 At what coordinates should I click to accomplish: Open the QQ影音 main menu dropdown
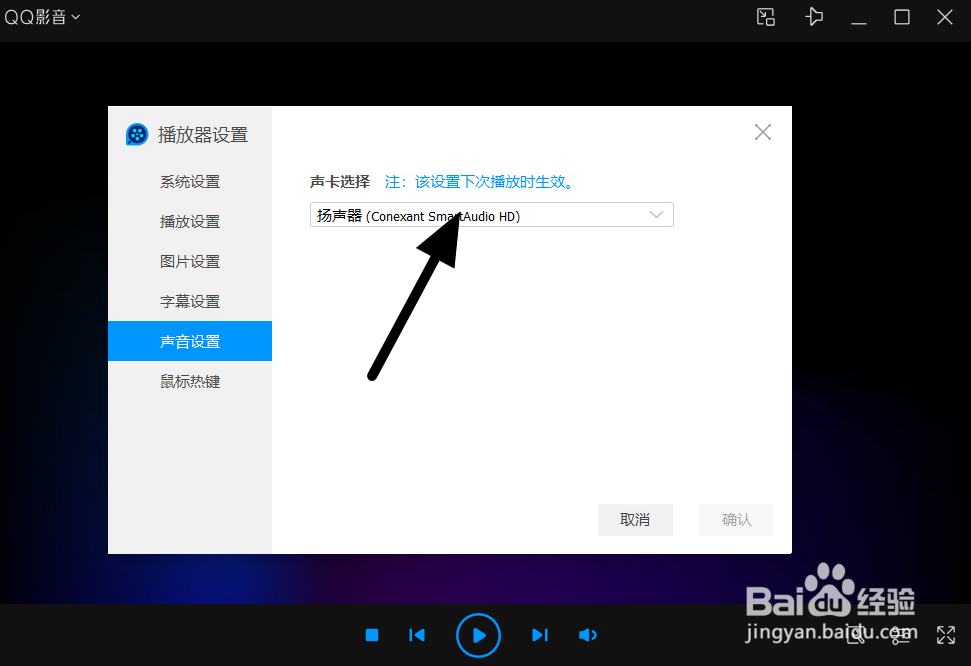click(42, 17)
